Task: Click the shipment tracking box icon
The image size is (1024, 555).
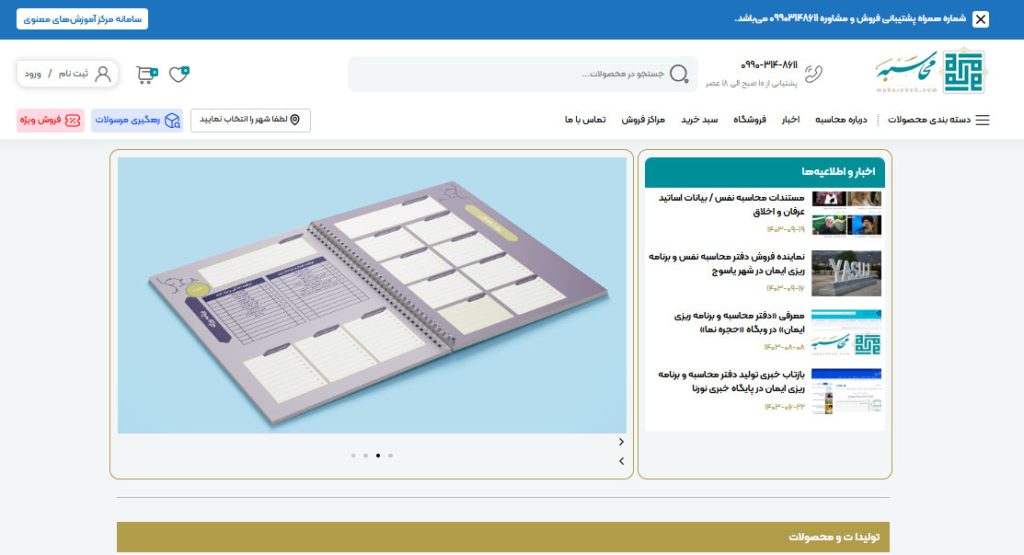Action: point(173,120)
